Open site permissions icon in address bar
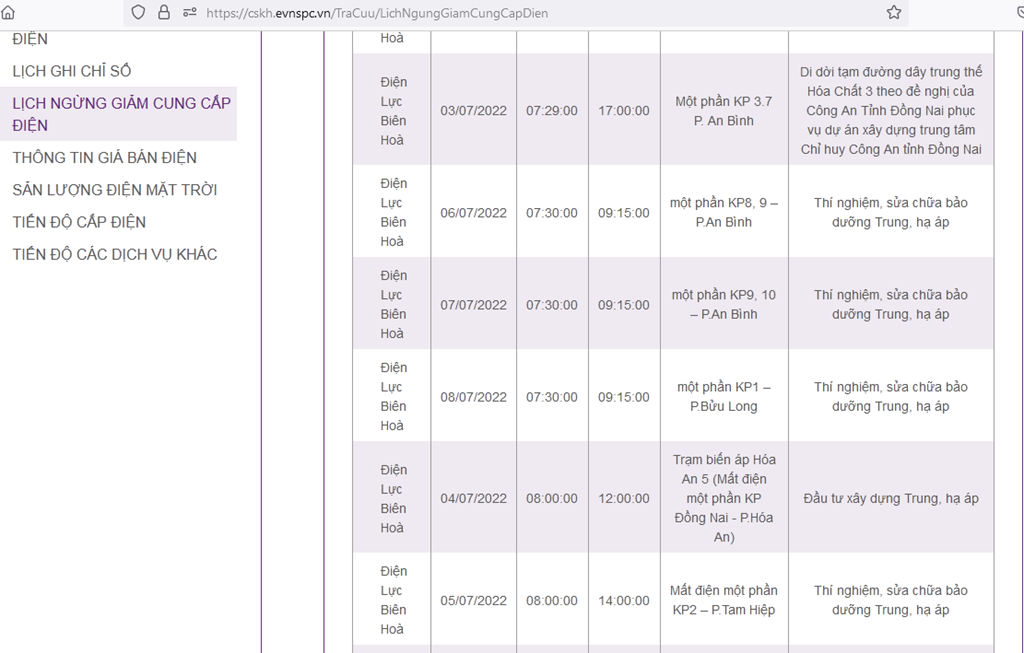The image size is (1024, 653). 189,12
